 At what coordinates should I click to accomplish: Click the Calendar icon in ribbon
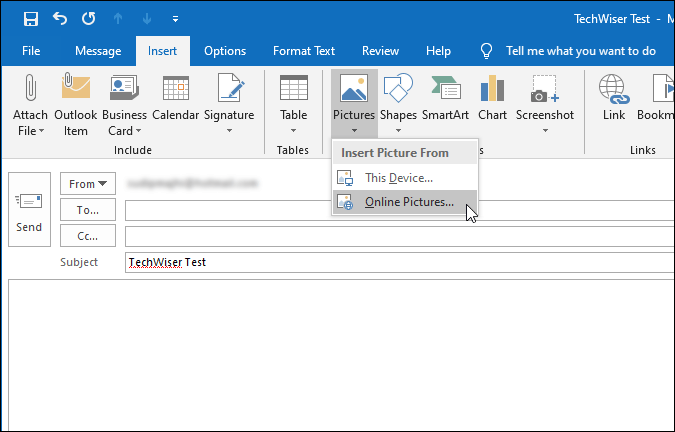pos(176,92)
